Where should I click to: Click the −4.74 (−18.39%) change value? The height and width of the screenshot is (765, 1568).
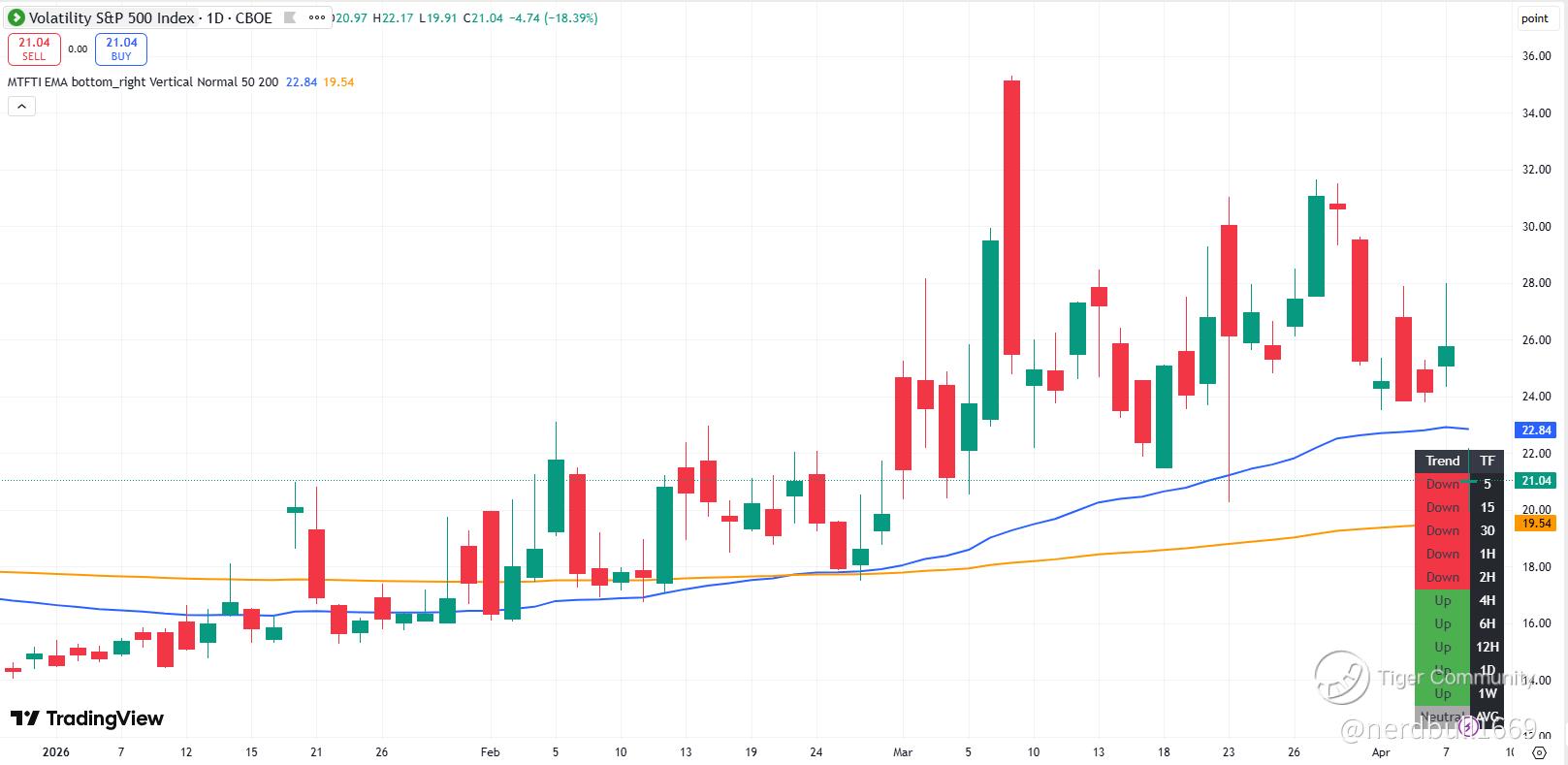(553, 17)
